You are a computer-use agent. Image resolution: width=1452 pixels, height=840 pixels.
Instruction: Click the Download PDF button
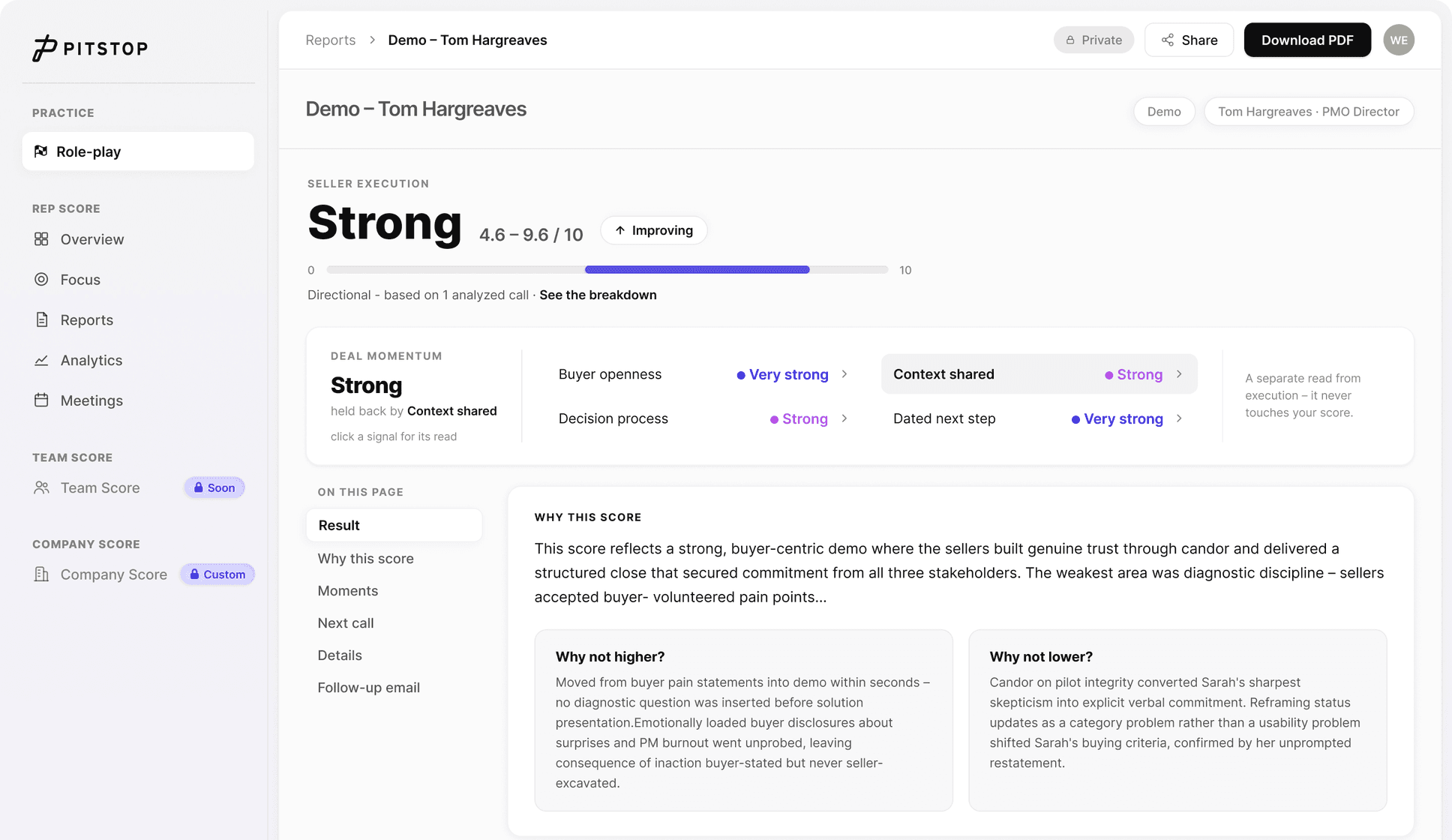click(x=1307, y=40)
